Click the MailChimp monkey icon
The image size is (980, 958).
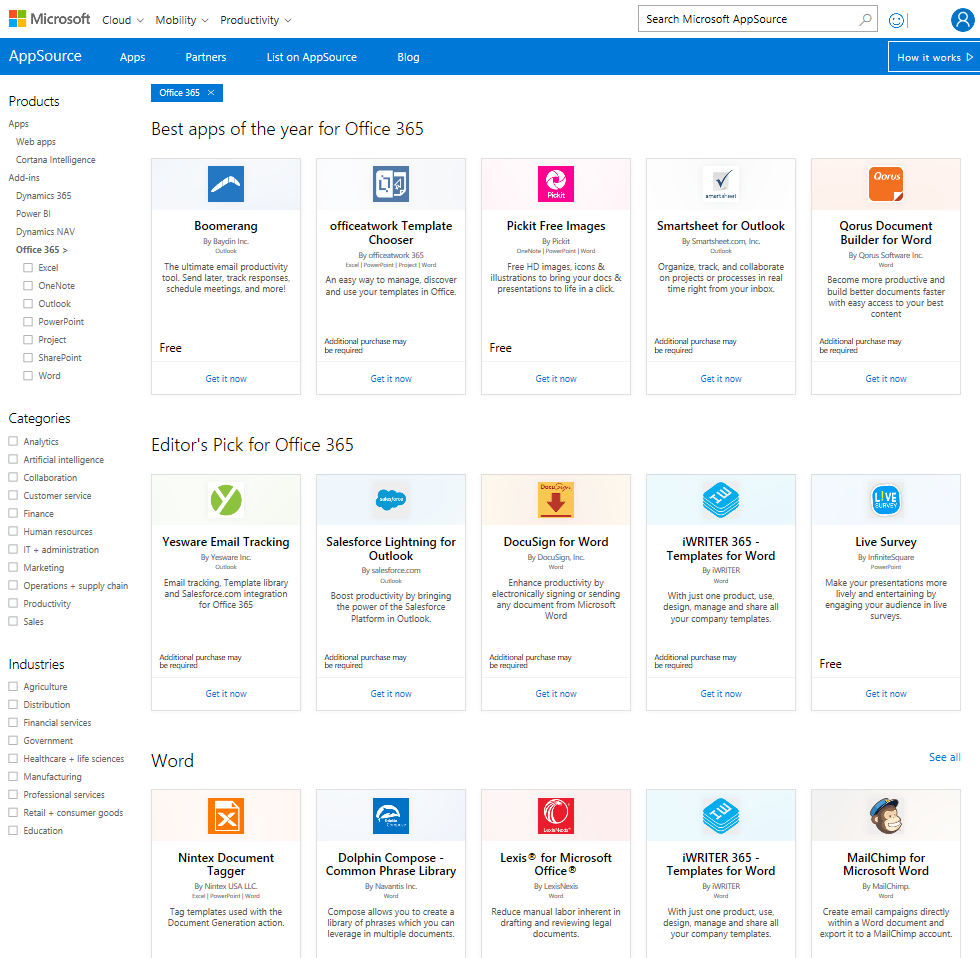[886, 816]
